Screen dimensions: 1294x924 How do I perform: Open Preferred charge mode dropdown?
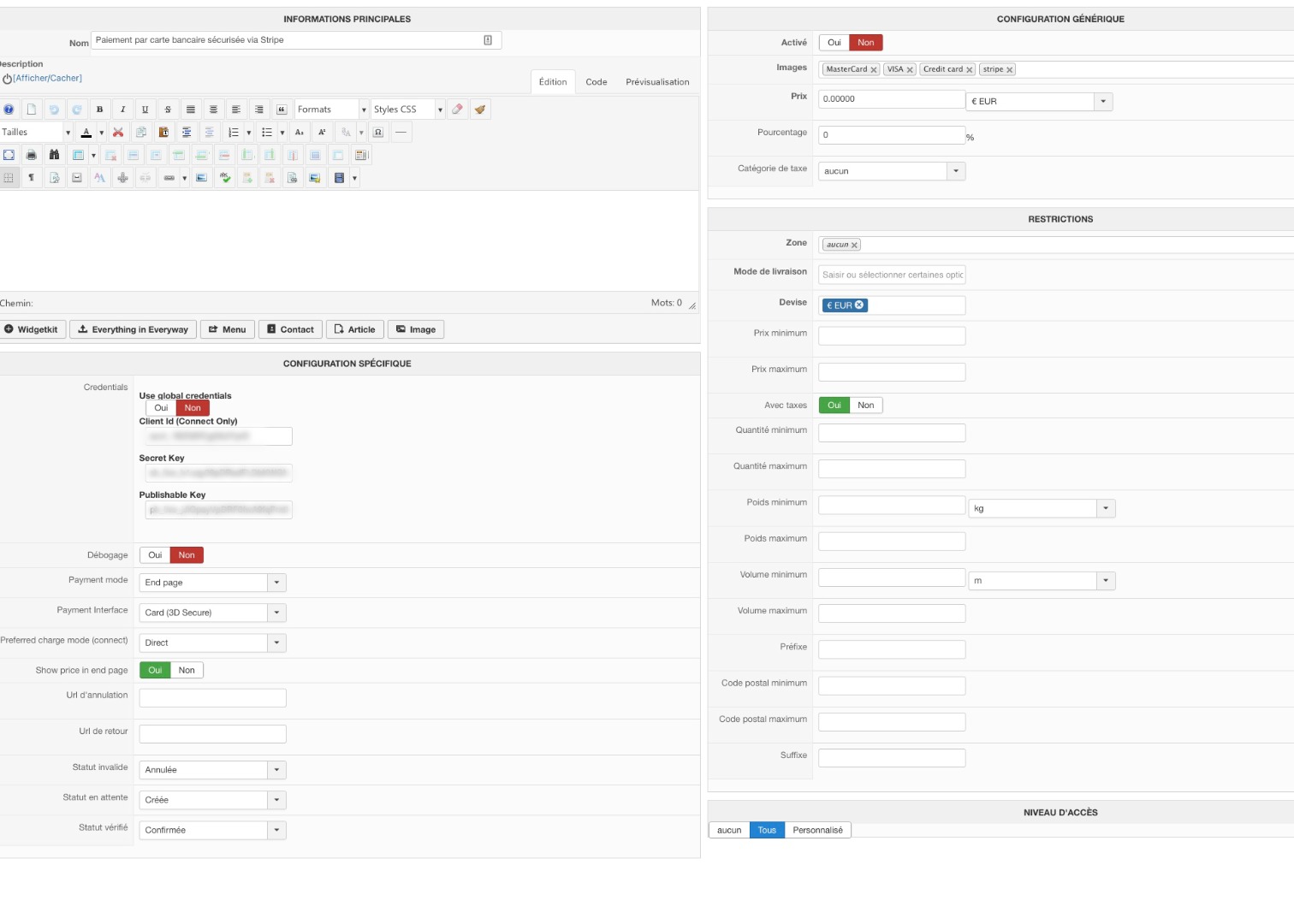(x=212, y=643)
